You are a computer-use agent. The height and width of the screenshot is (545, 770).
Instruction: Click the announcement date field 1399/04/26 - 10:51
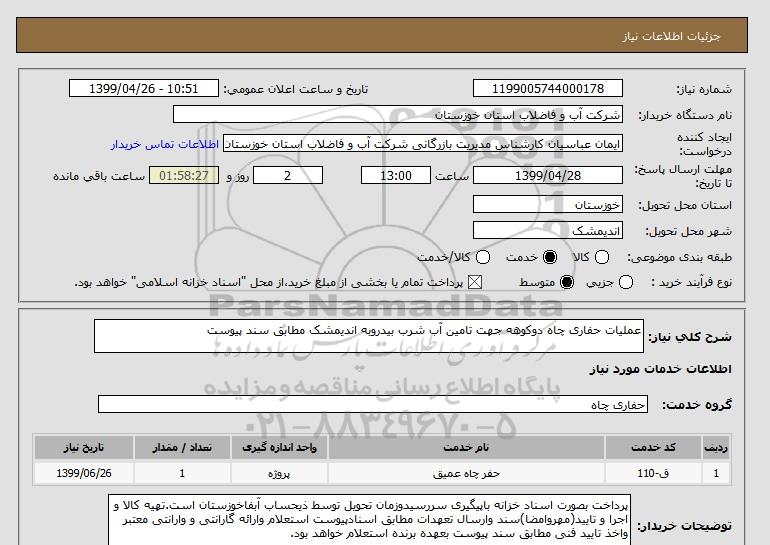[143, 88]
